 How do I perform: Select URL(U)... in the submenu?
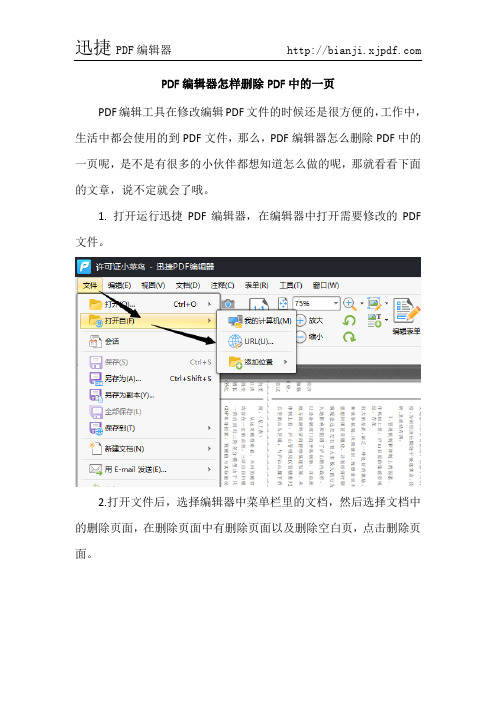(257, 341)
